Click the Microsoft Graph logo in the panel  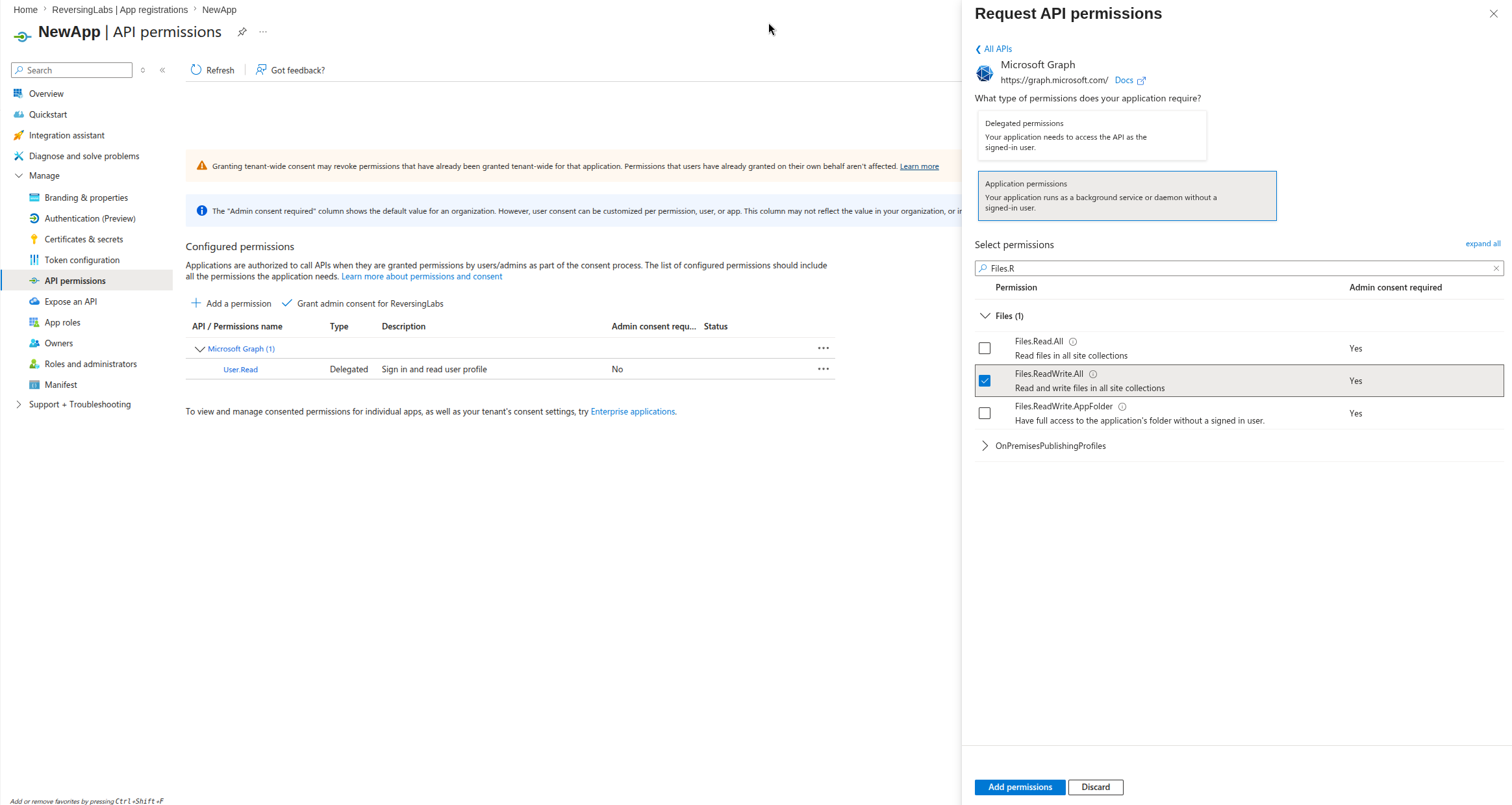point(985,73)
